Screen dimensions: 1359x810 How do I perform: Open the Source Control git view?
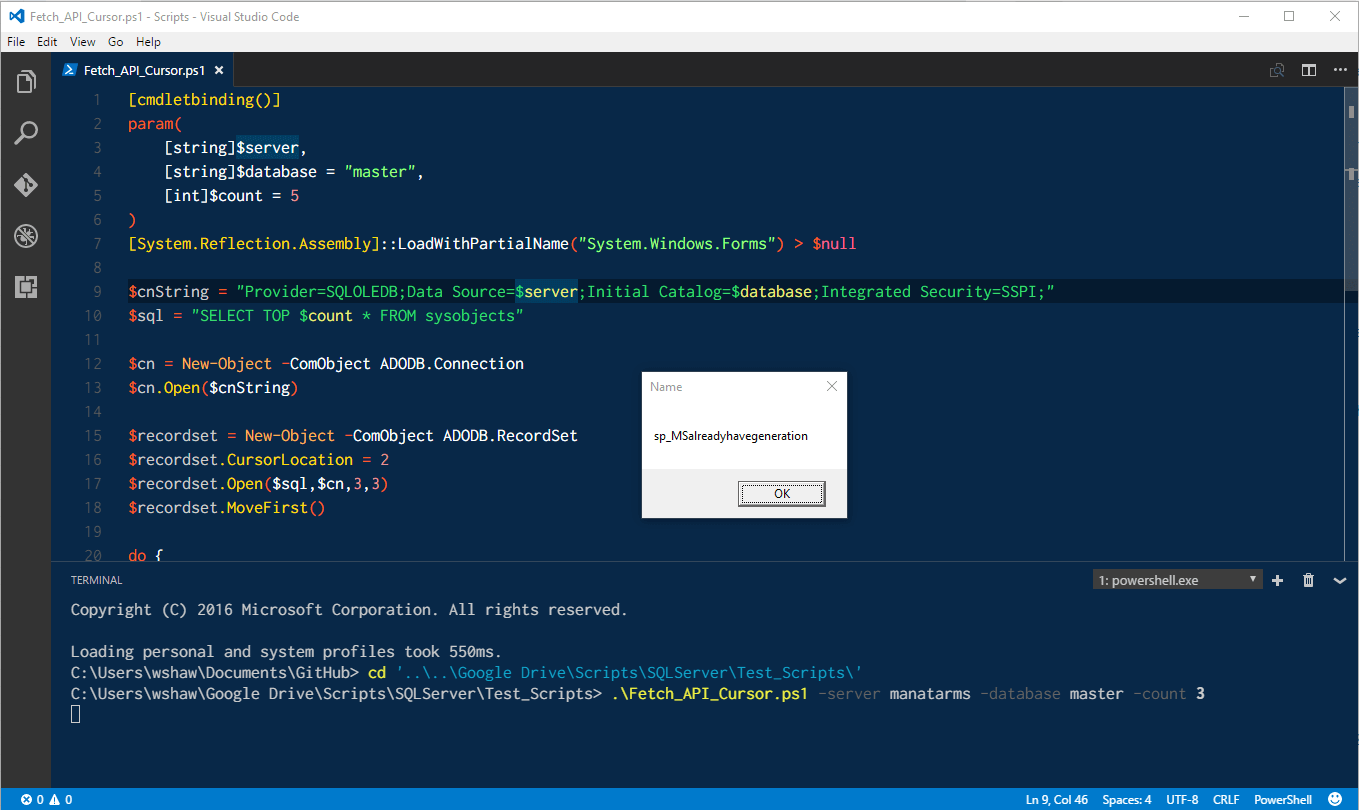[26, 185]
